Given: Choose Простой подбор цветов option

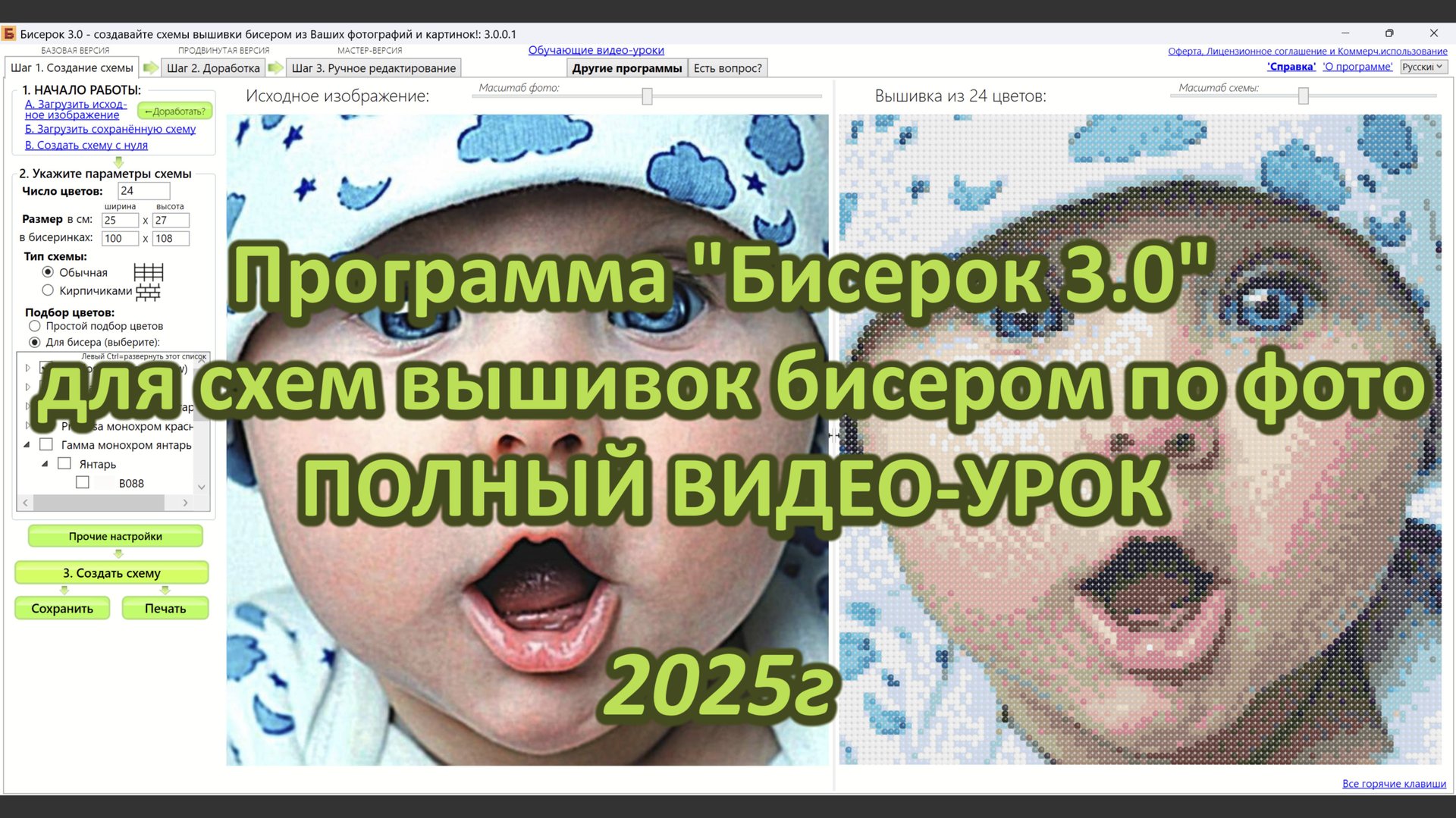Looking at the screenshot, I should (35, 326).
